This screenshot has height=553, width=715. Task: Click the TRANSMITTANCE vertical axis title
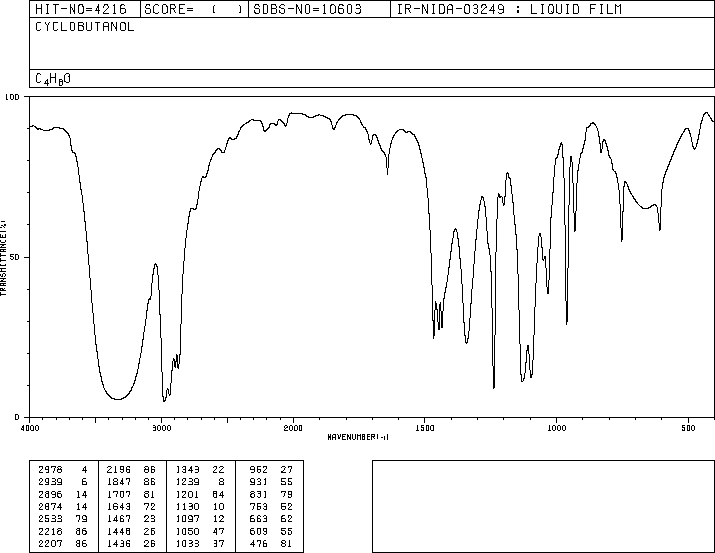pyautogui.click(x=3, y=258)
